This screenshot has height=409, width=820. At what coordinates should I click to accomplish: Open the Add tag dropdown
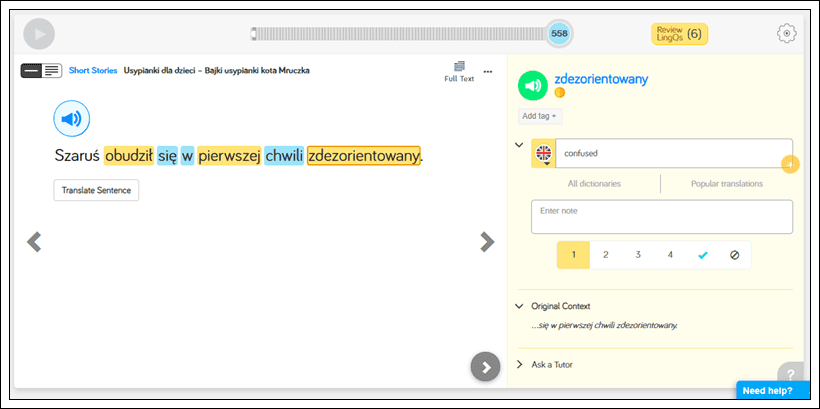pos(539,116)
